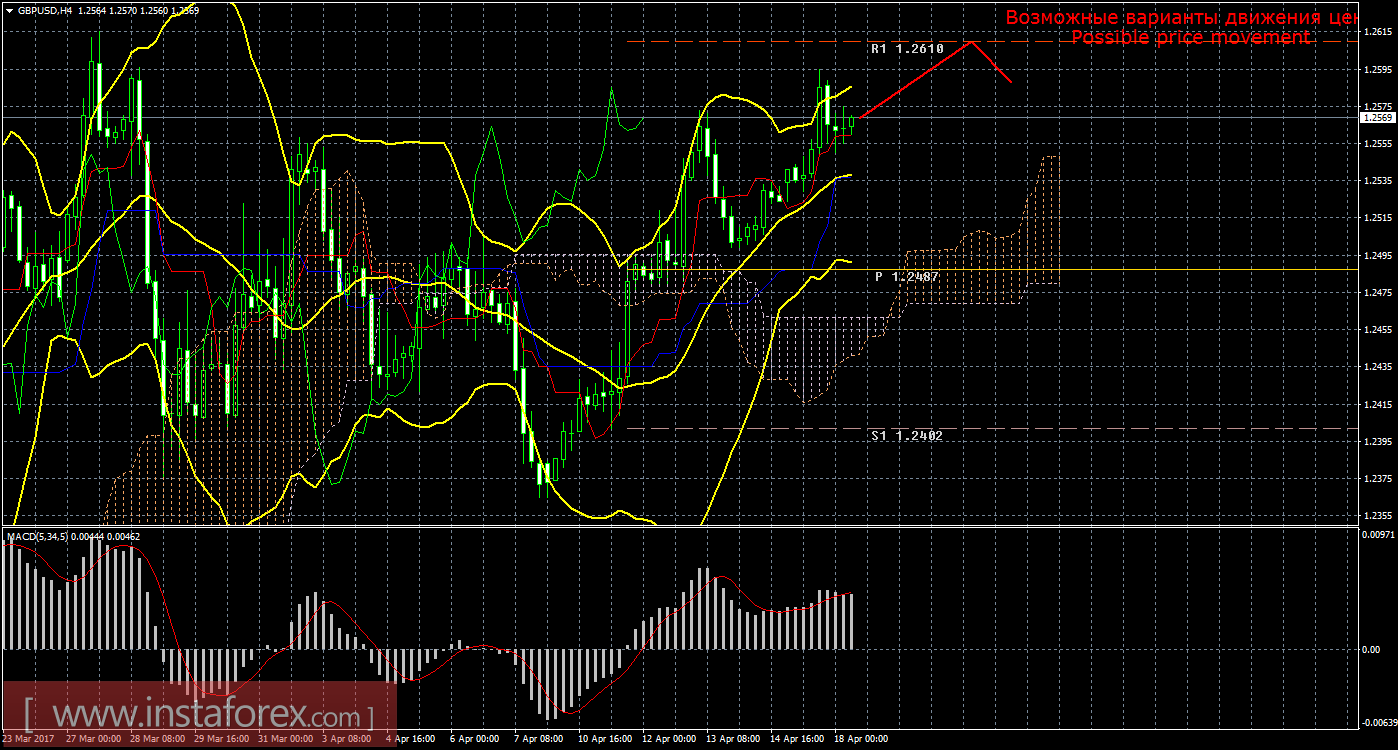This screenshot has height=750, width=1398.
Task: Click the 'Possible price movement' caption
Action: [x=1190, y=37]
